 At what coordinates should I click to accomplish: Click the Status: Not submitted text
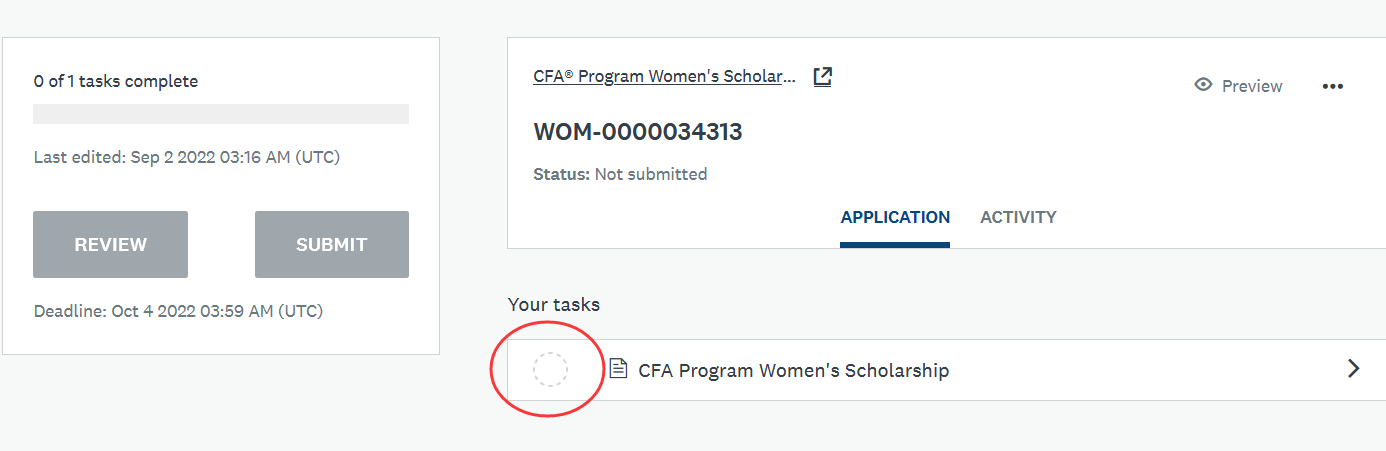[620, 174]
